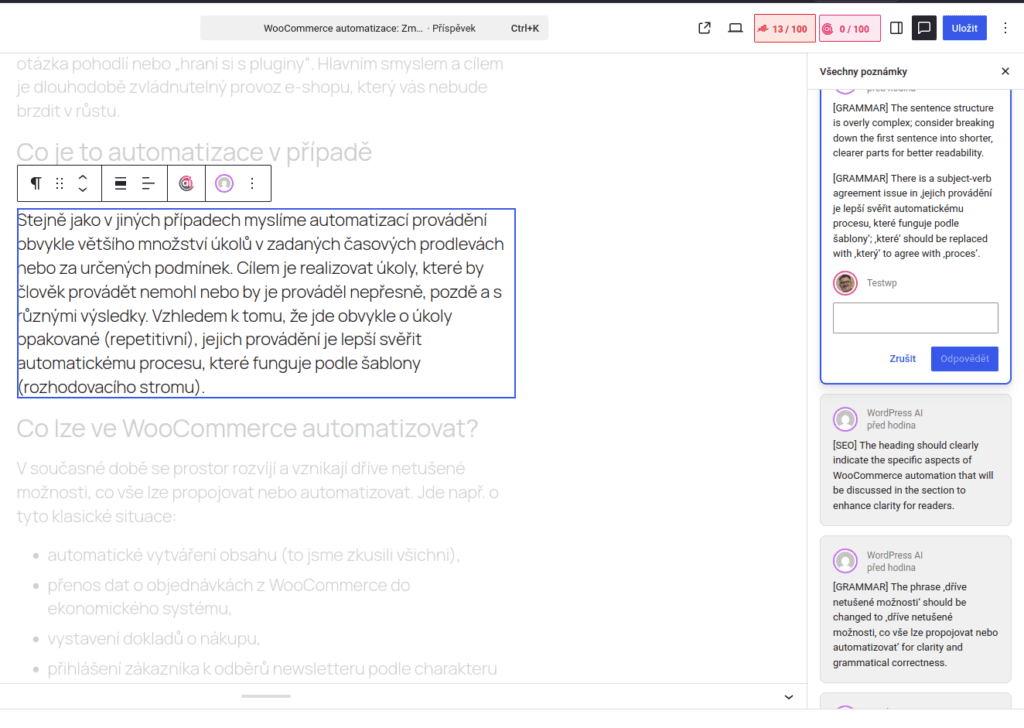The width and height of the screenshot is (1024, 728).
Task: Click the block drag handle icon
Action: pos(59,183)
